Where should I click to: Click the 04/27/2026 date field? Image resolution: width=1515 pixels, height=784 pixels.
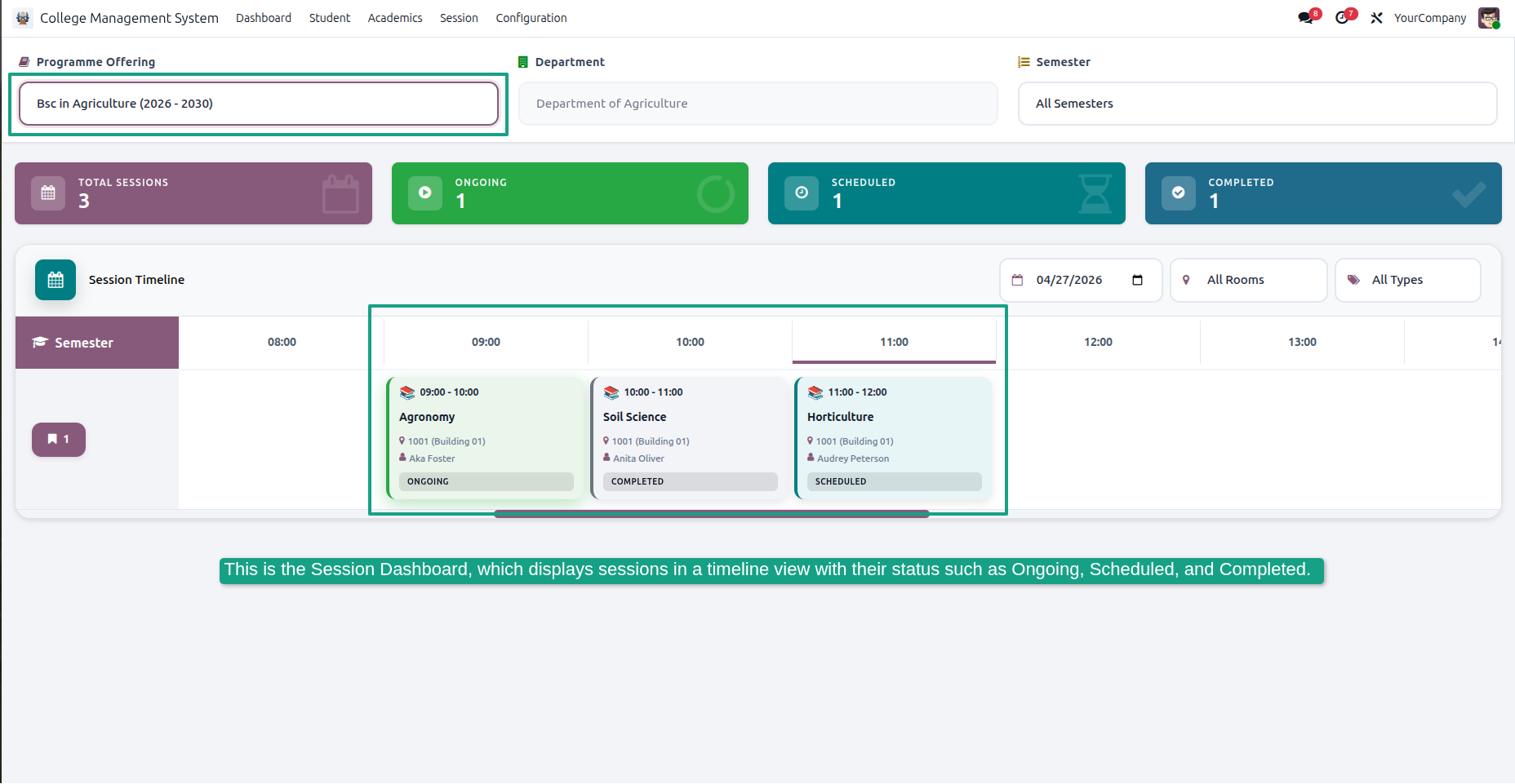click(x=1080, y=280)
